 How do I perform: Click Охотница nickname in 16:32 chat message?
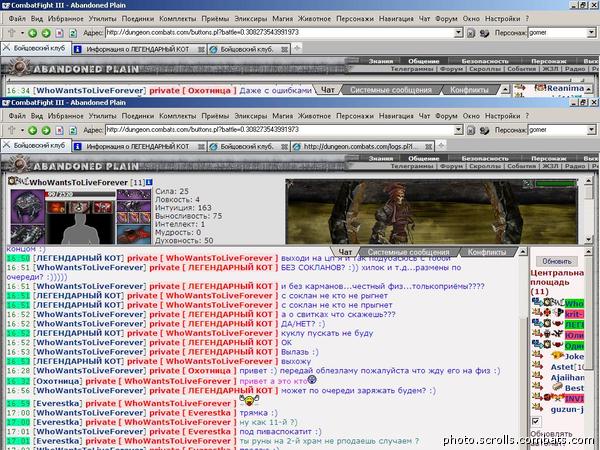(57, 381)
